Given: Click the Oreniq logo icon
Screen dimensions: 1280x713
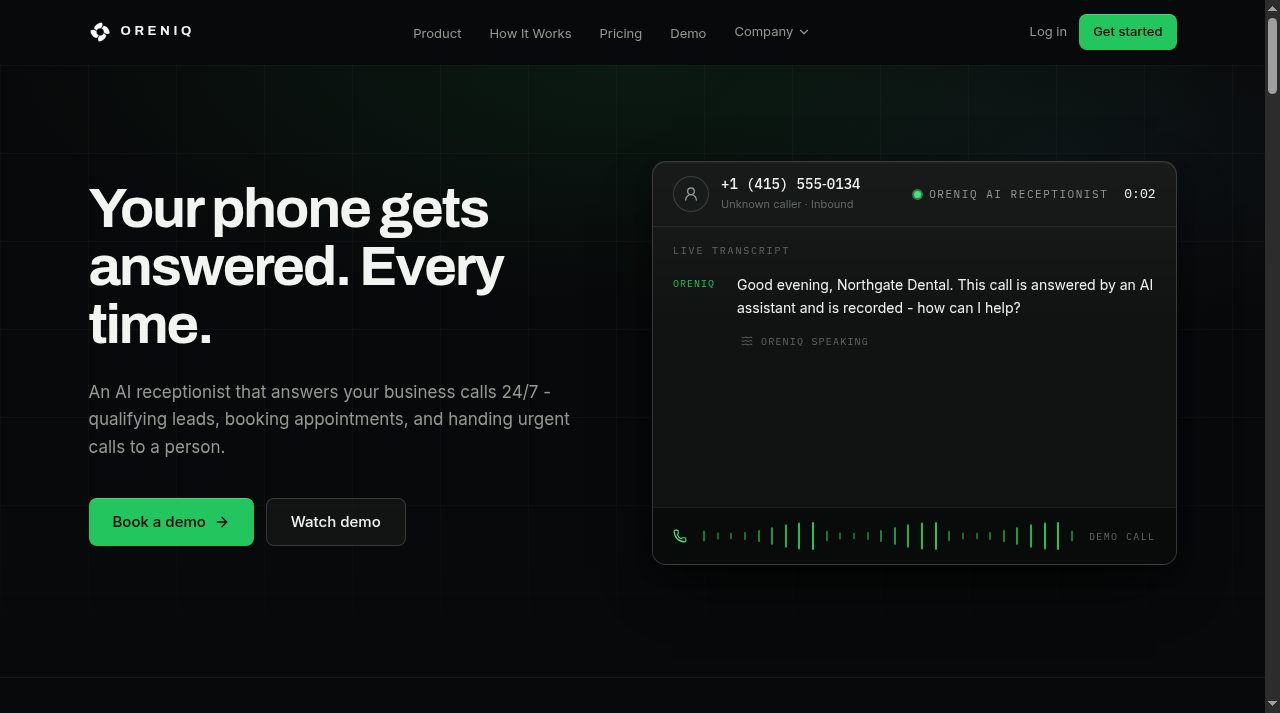Looking at the screenshot, I should [99, 32].
